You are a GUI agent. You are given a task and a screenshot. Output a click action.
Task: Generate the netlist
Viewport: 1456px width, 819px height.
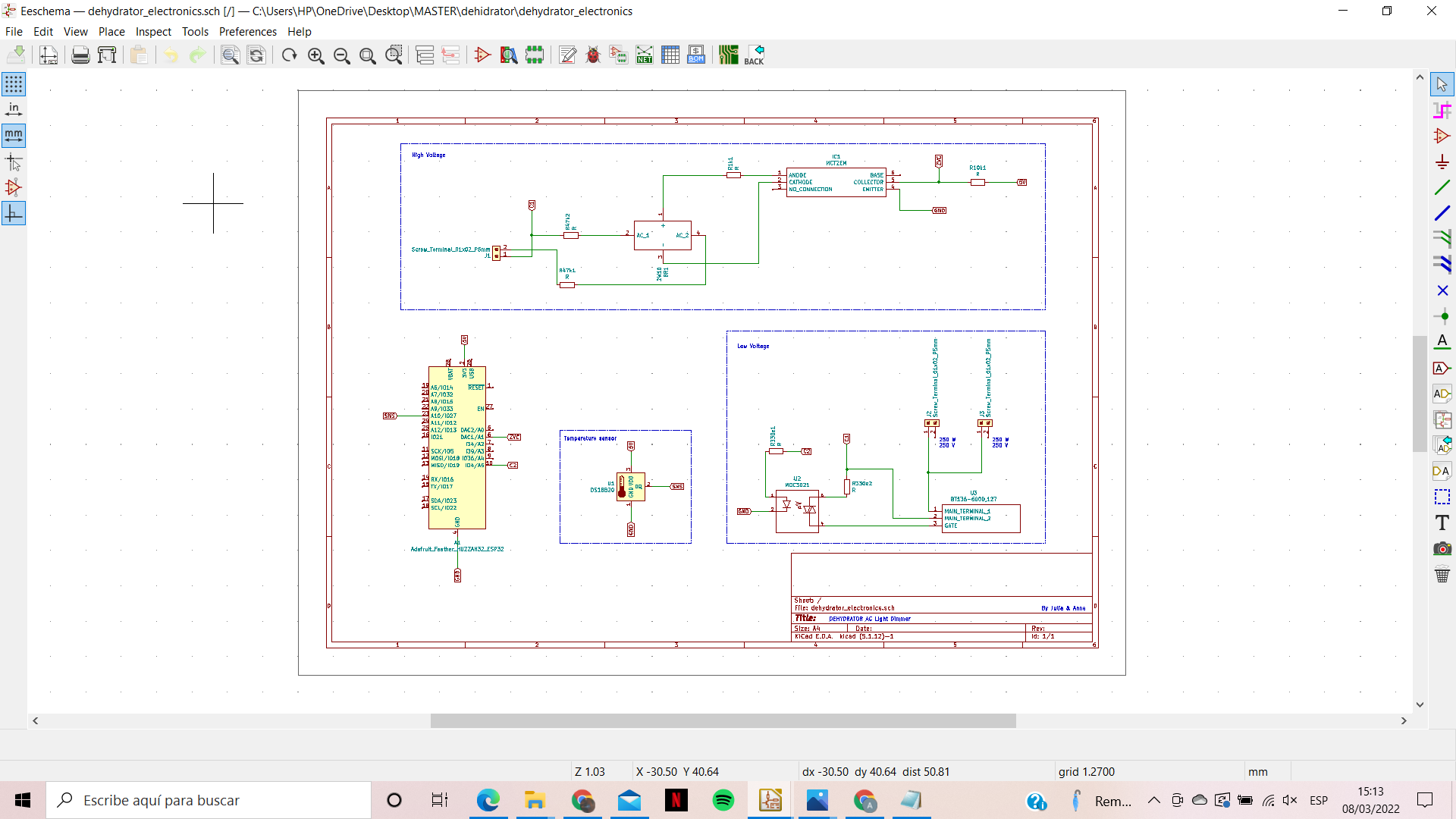pos(645,55)
